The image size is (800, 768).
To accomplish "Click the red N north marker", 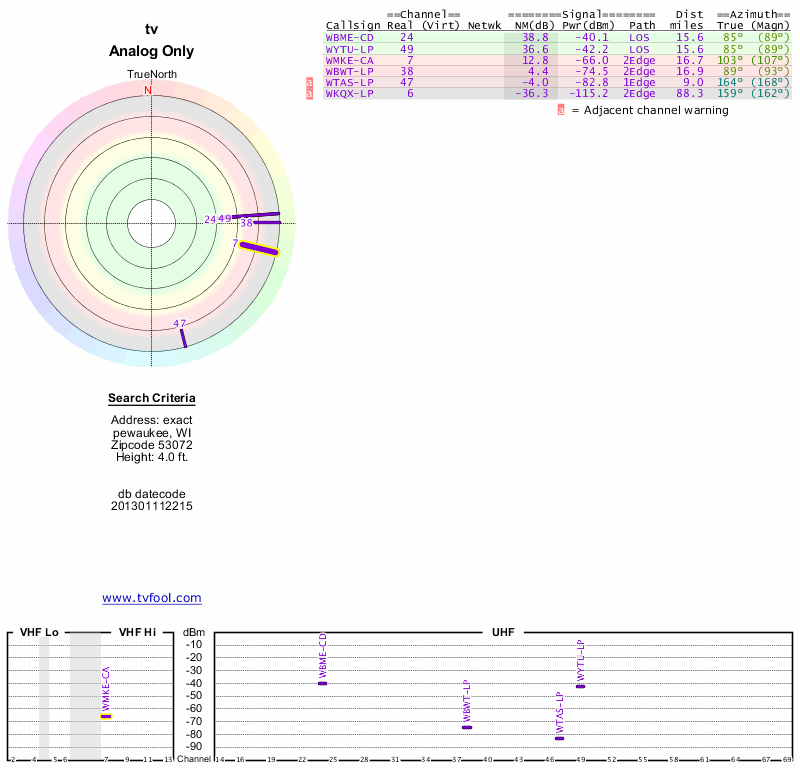I will tap(148, 90).
